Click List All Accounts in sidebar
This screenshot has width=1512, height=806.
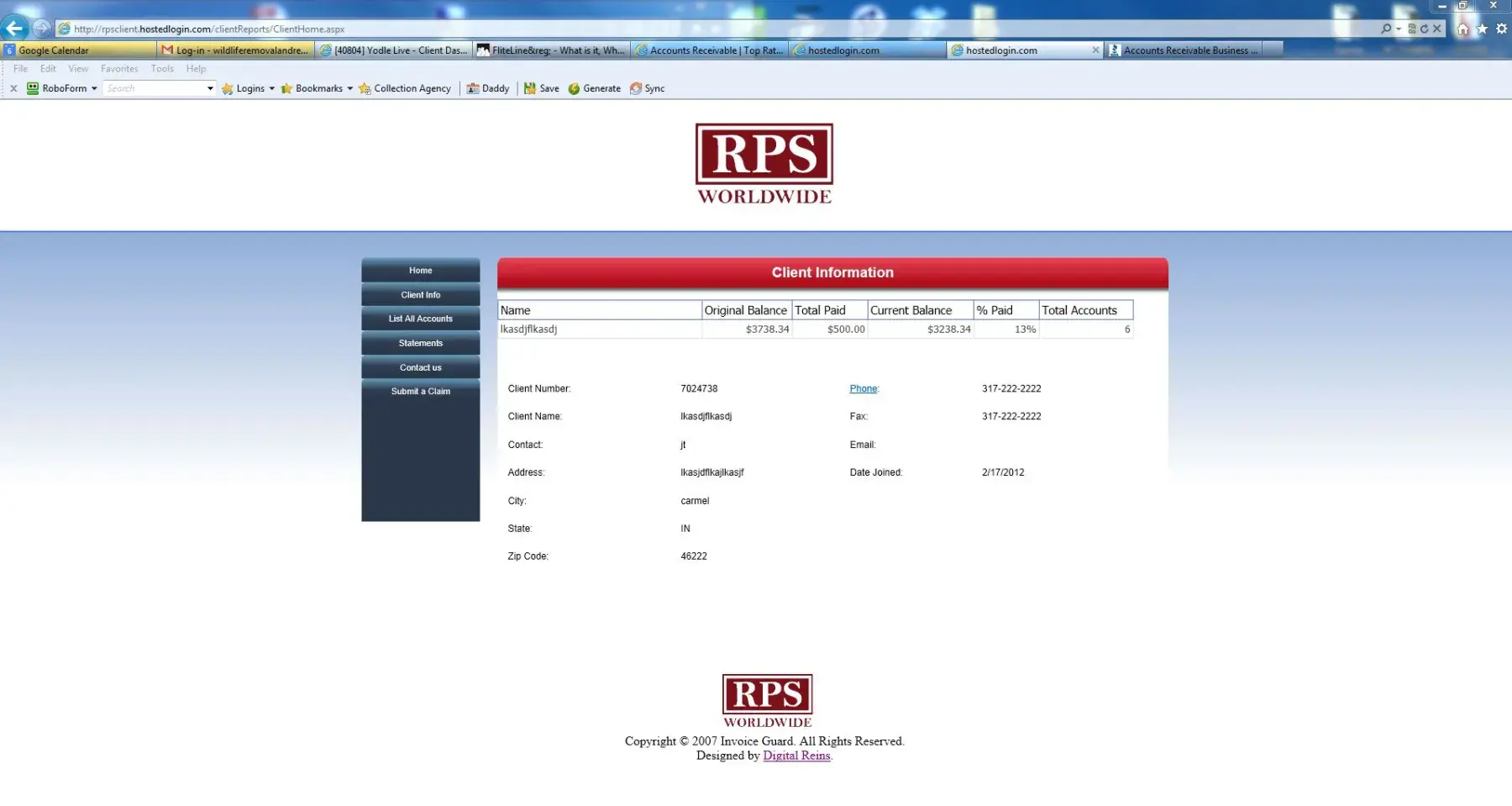click(420, 319)
